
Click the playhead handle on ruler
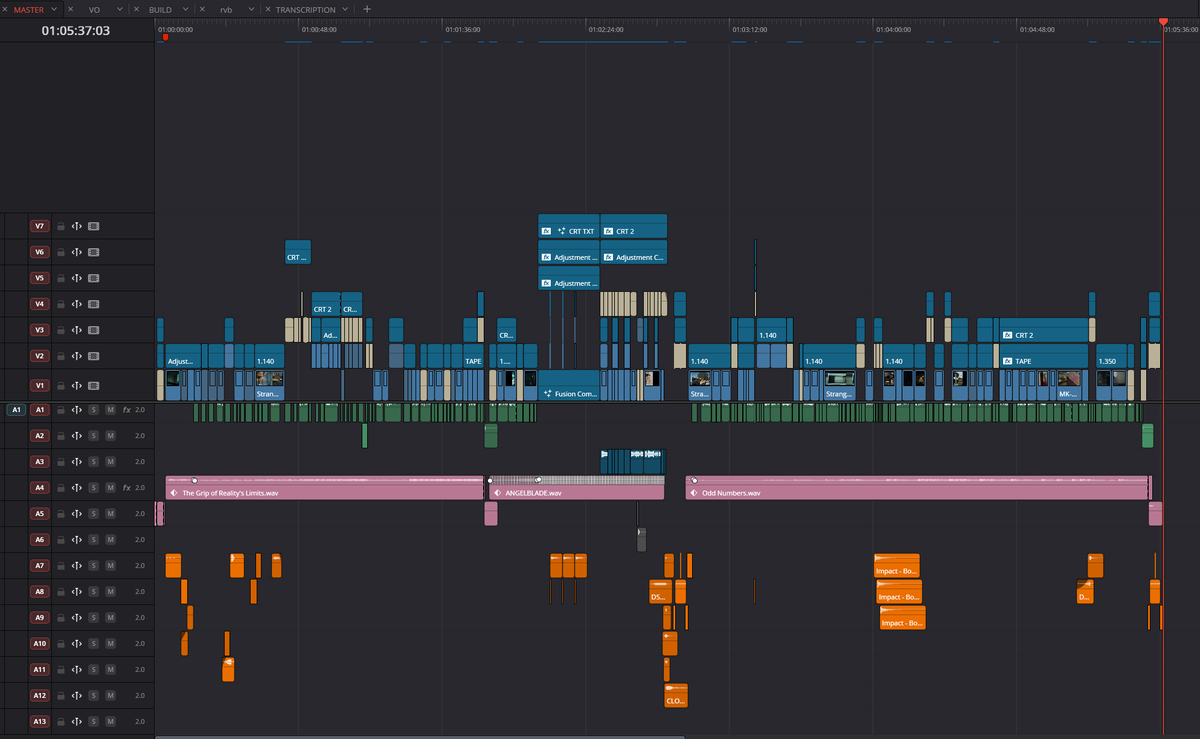(x=1163, y=21)
